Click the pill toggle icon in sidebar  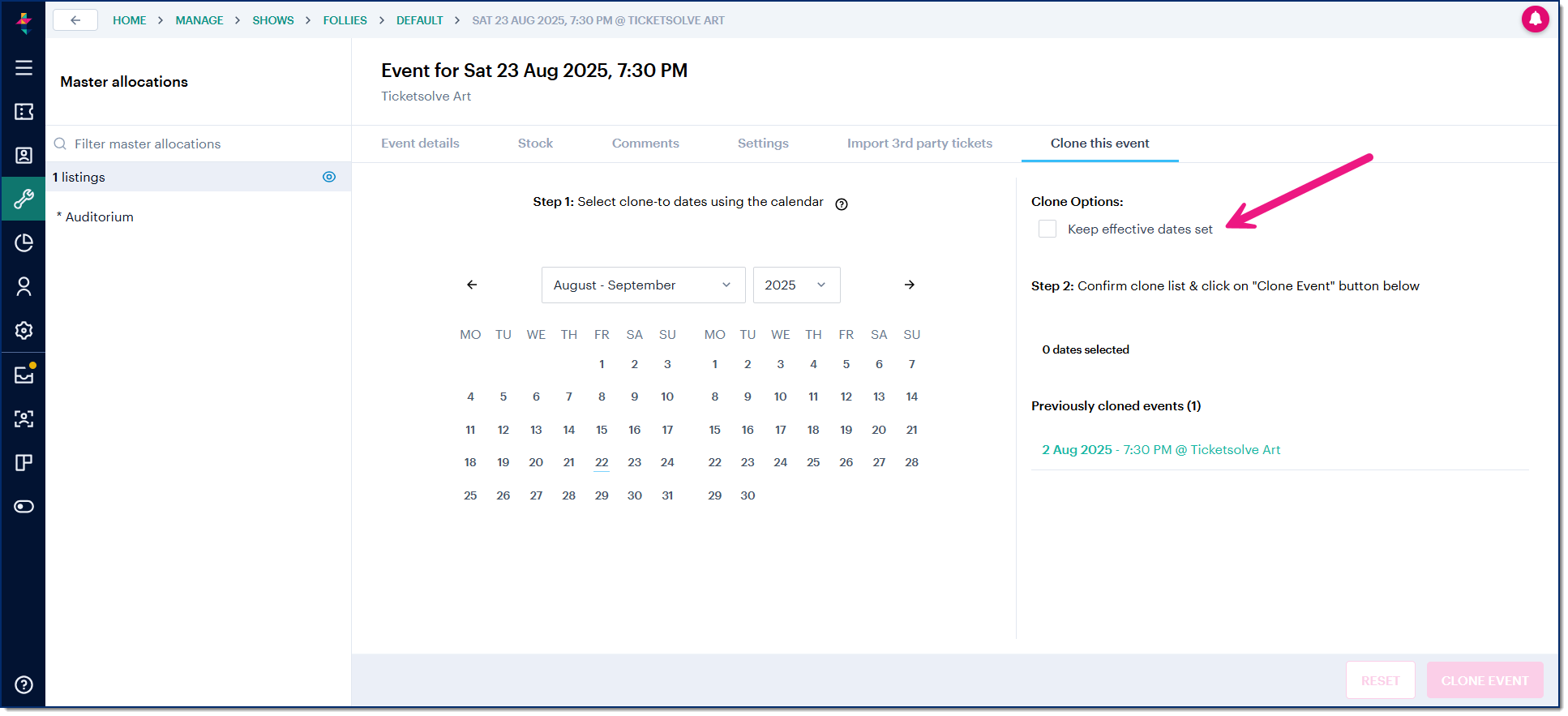[x=24, y=507]
